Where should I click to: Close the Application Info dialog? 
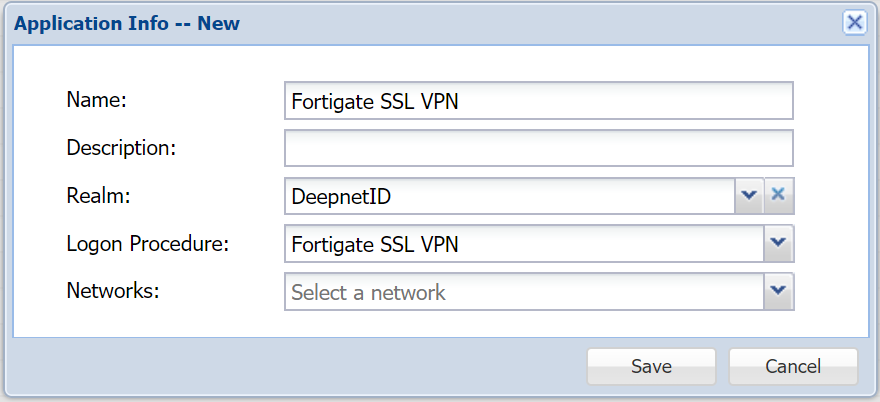pyautogui.click(x=854, y=23)
